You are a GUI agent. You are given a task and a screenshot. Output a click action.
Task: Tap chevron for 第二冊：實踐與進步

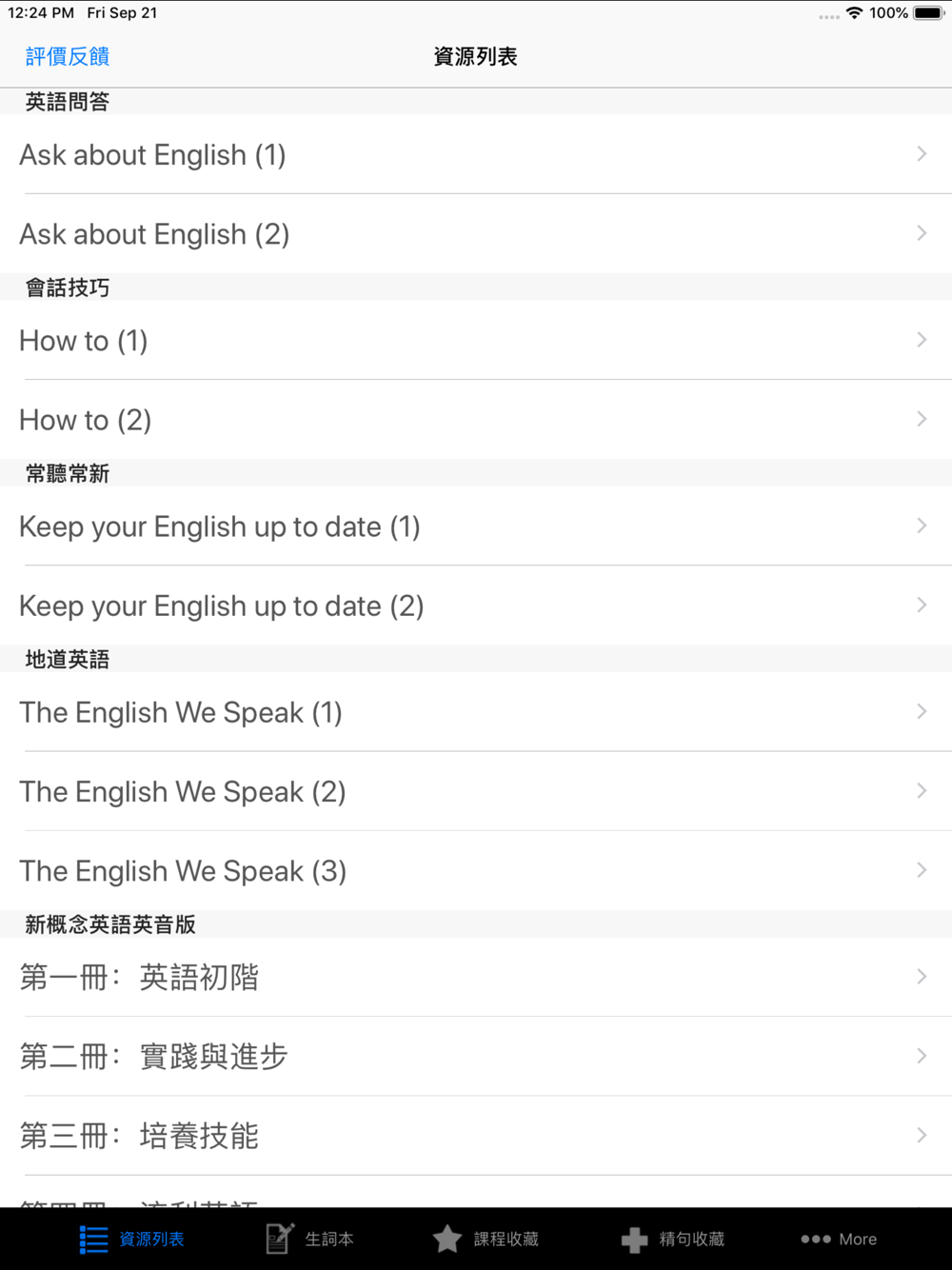click(922, 1056)
